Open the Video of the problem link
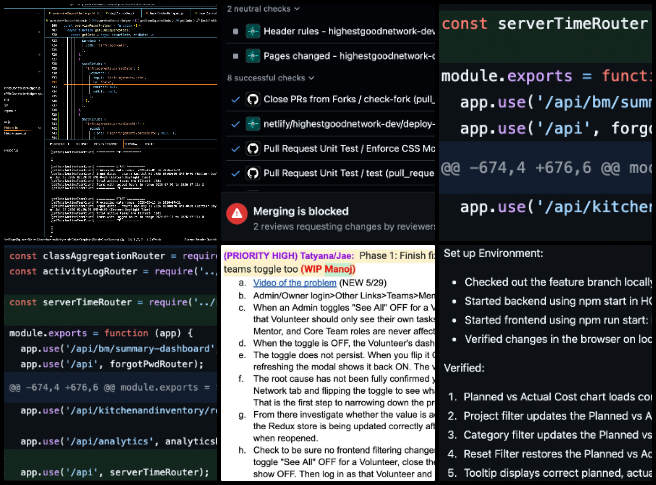This screenshot has height=485, width=656. point(295,283)
